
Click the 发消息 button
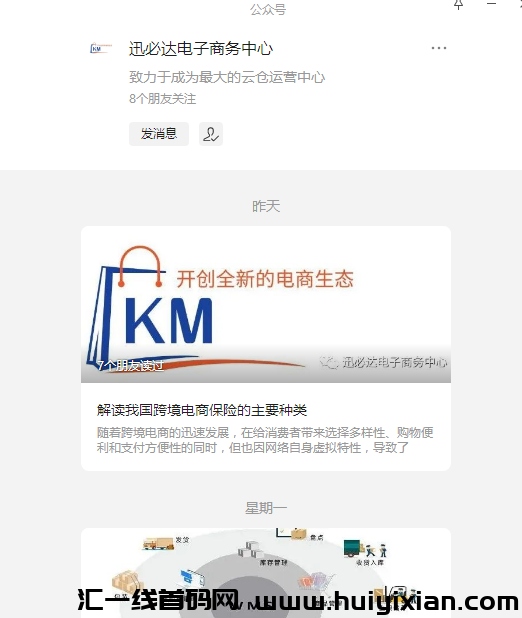coord(159,134)
